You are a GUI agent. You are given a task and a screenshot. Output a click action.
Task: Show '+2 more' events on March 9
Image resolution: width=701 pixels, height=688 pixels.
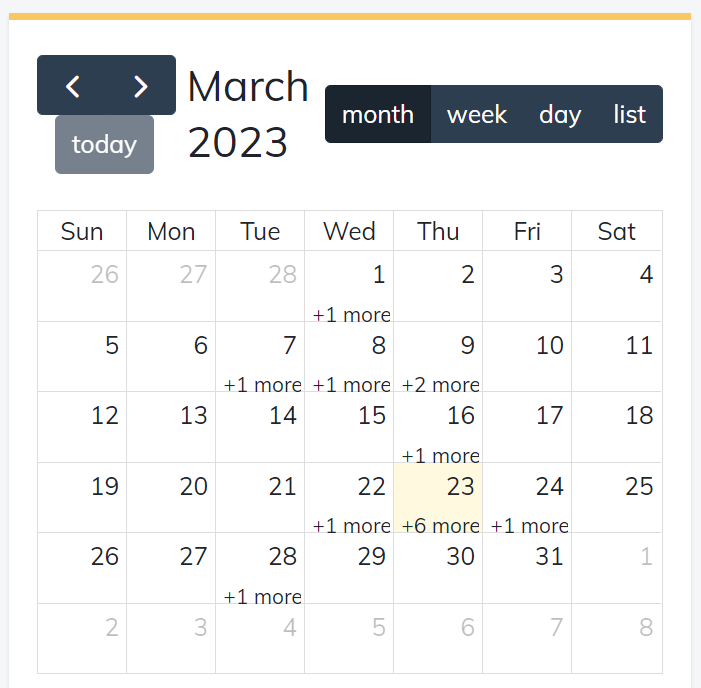(x=440, y=385)
